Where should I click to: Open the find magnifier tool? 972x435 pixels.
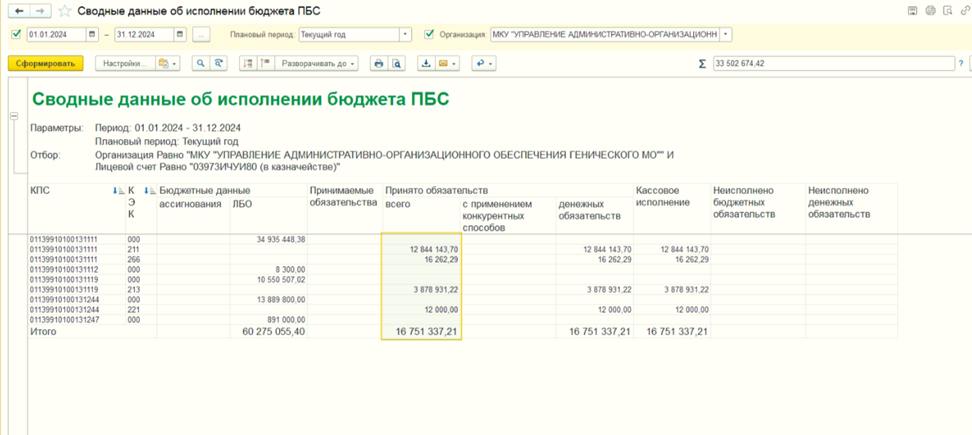point(200,63)
